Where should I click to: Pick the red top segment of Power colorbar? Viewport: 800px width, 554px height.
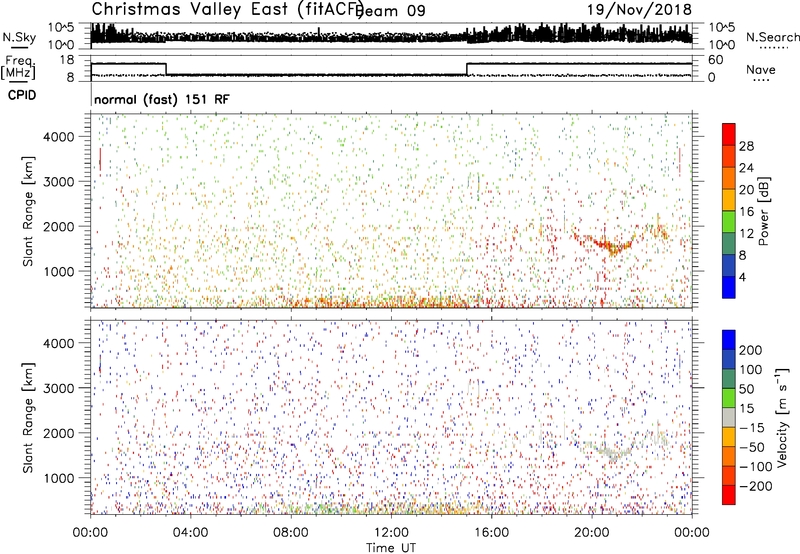[x=729, y=135]
